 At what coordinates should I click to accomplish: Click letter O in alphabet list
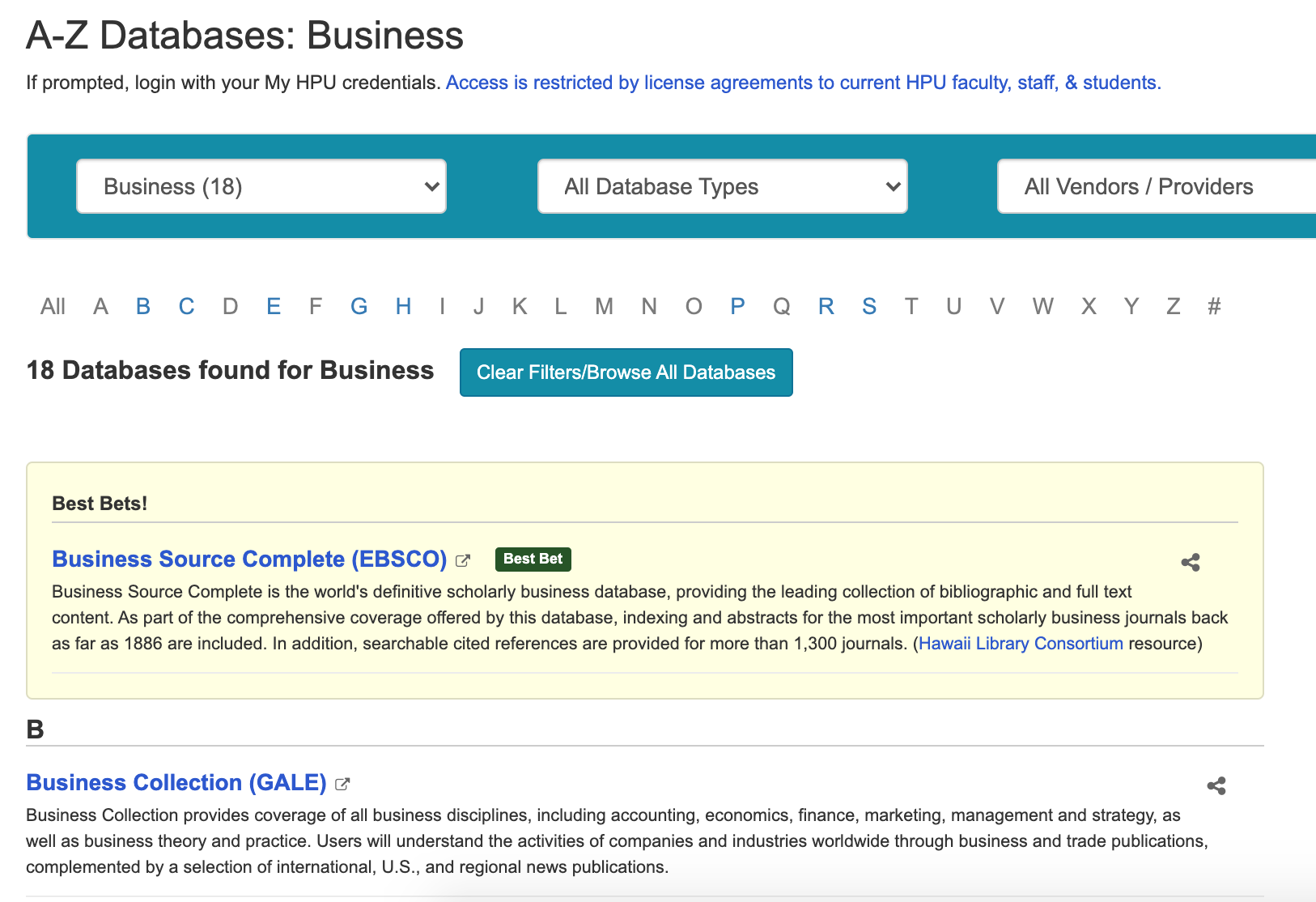tap(694, 306)
